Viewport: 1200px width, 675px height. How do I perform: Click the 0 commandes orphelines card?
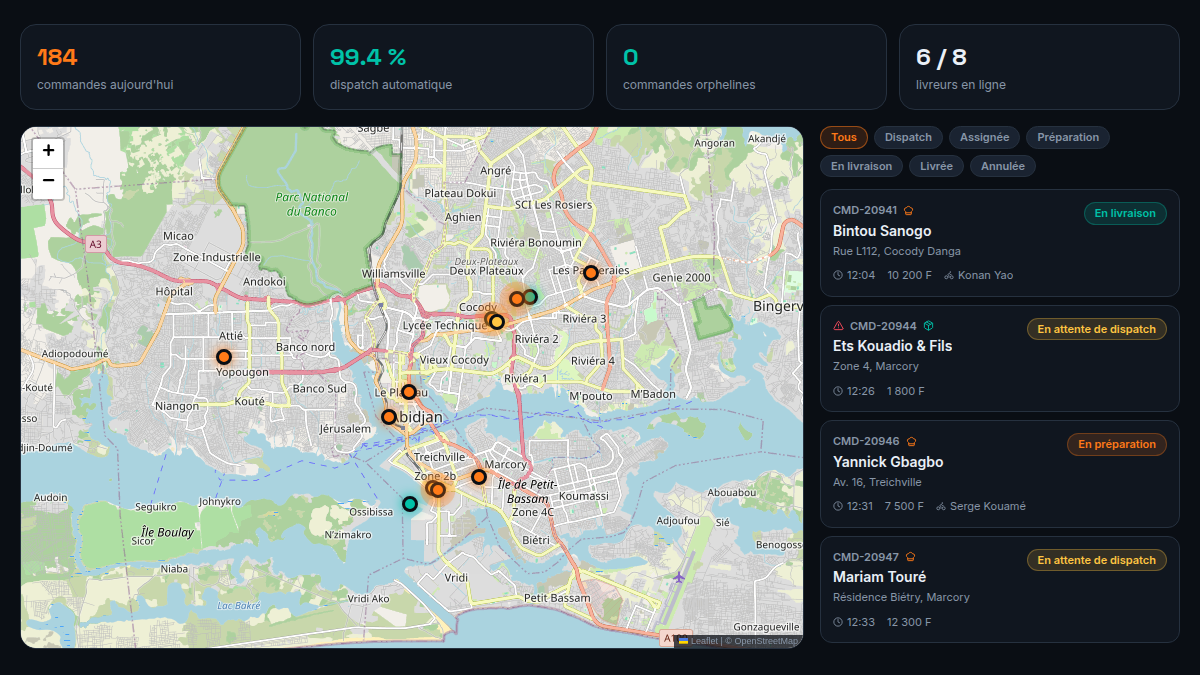pyautogui.click(x=746, y=67)
